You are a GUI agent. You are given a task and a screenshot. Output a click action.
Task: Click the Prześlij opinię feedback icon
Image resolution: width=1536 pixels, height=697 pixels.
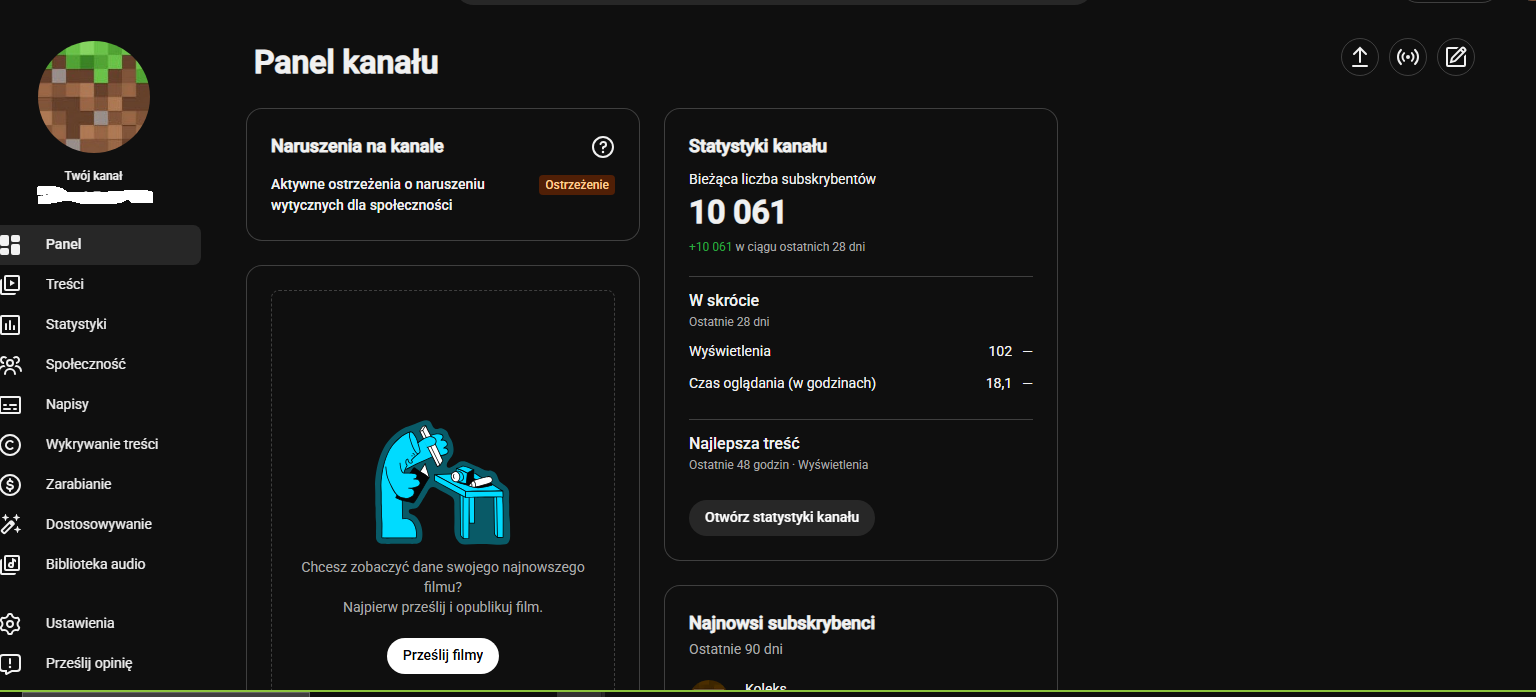(x=10, y=663)
